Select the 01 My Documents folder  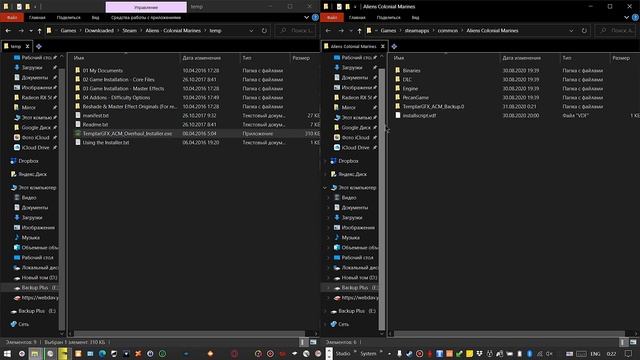pyautogui.click(x=102, y=71)
